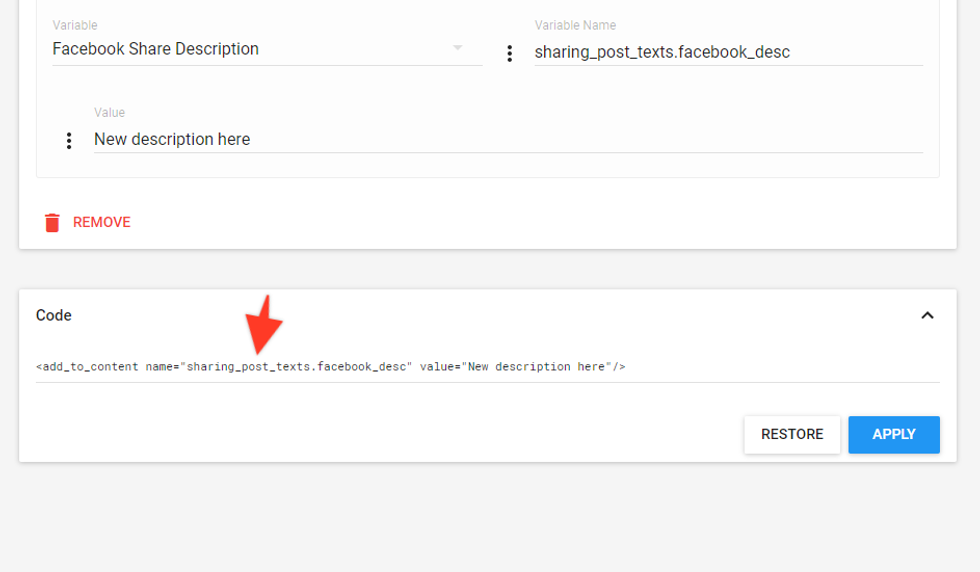The height and width of the screenshot is (572, 980).
Task: Click the red arrow annotation
Action: pos(262,325)
